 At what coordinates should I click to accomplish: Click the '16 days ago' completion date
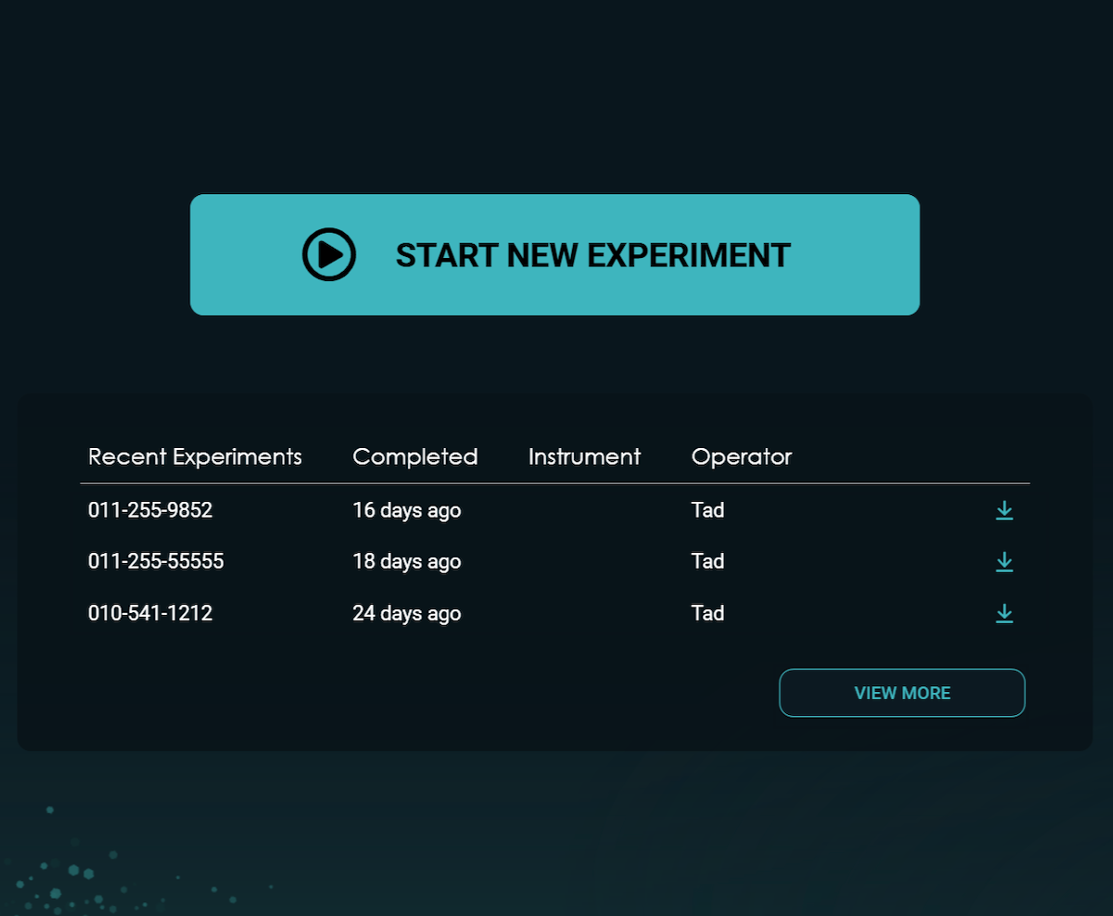[406, 511]
